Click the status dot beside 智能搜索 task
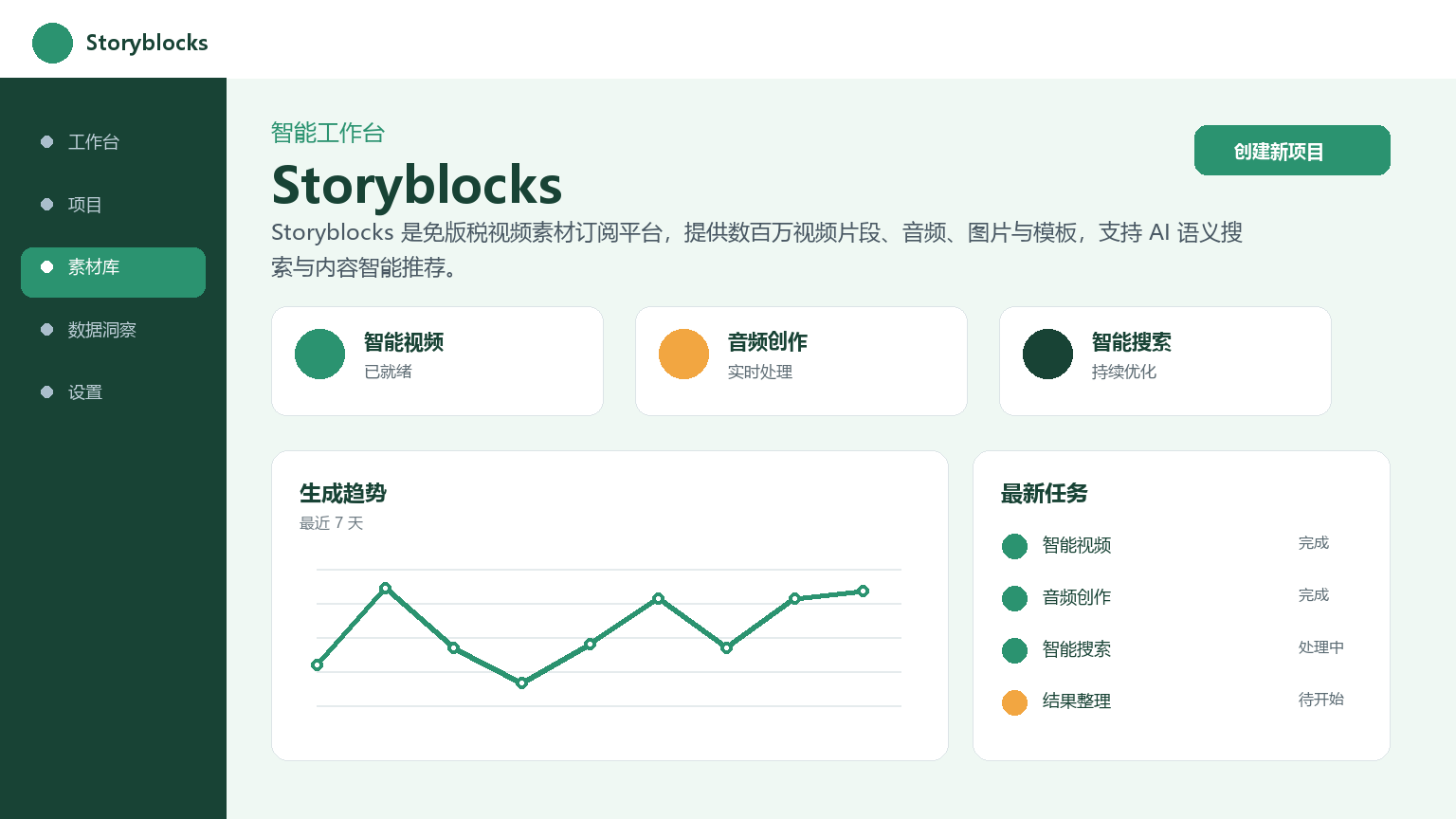1456x819 pixels. tap(1014, 650)
